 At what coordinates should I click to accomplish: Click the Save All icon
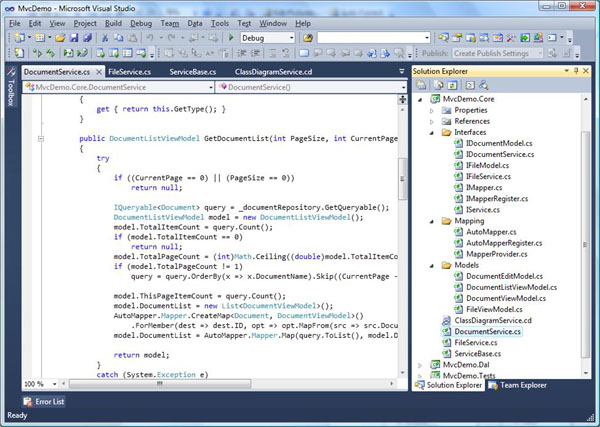pos(88,37)
